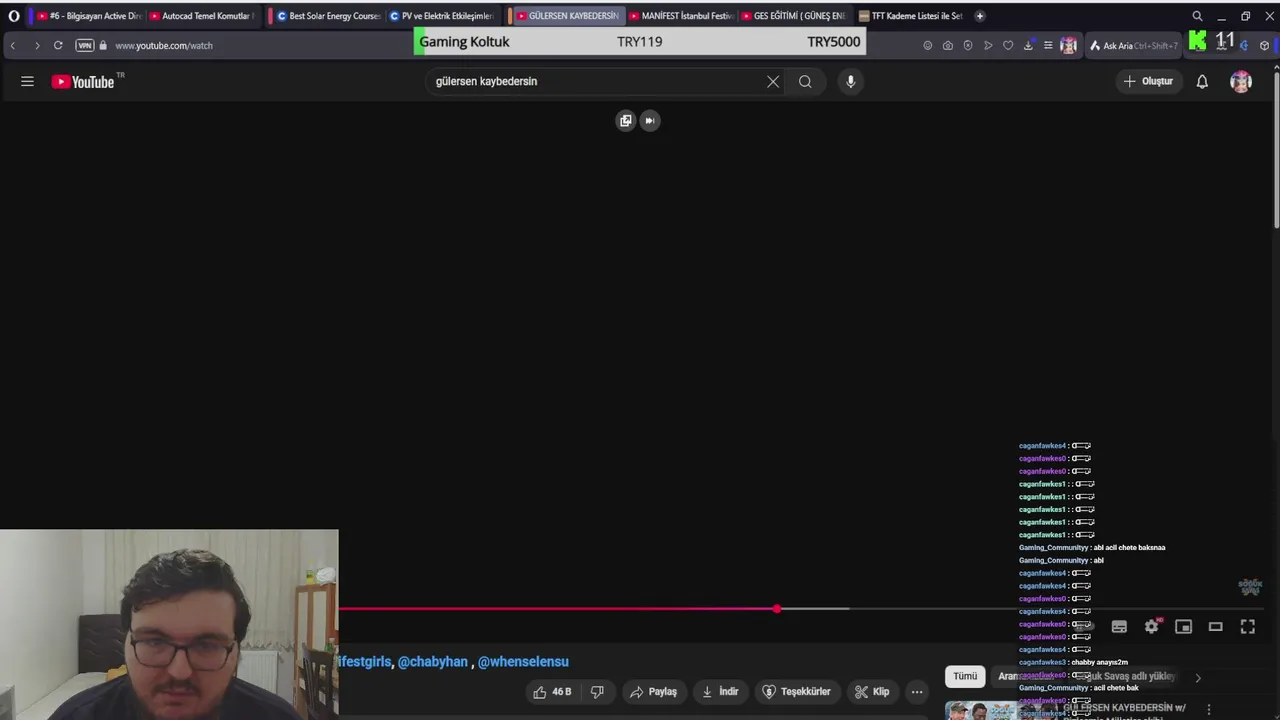Open the @chabyhan channel link
1280x720 pixels.
point(433,662)
